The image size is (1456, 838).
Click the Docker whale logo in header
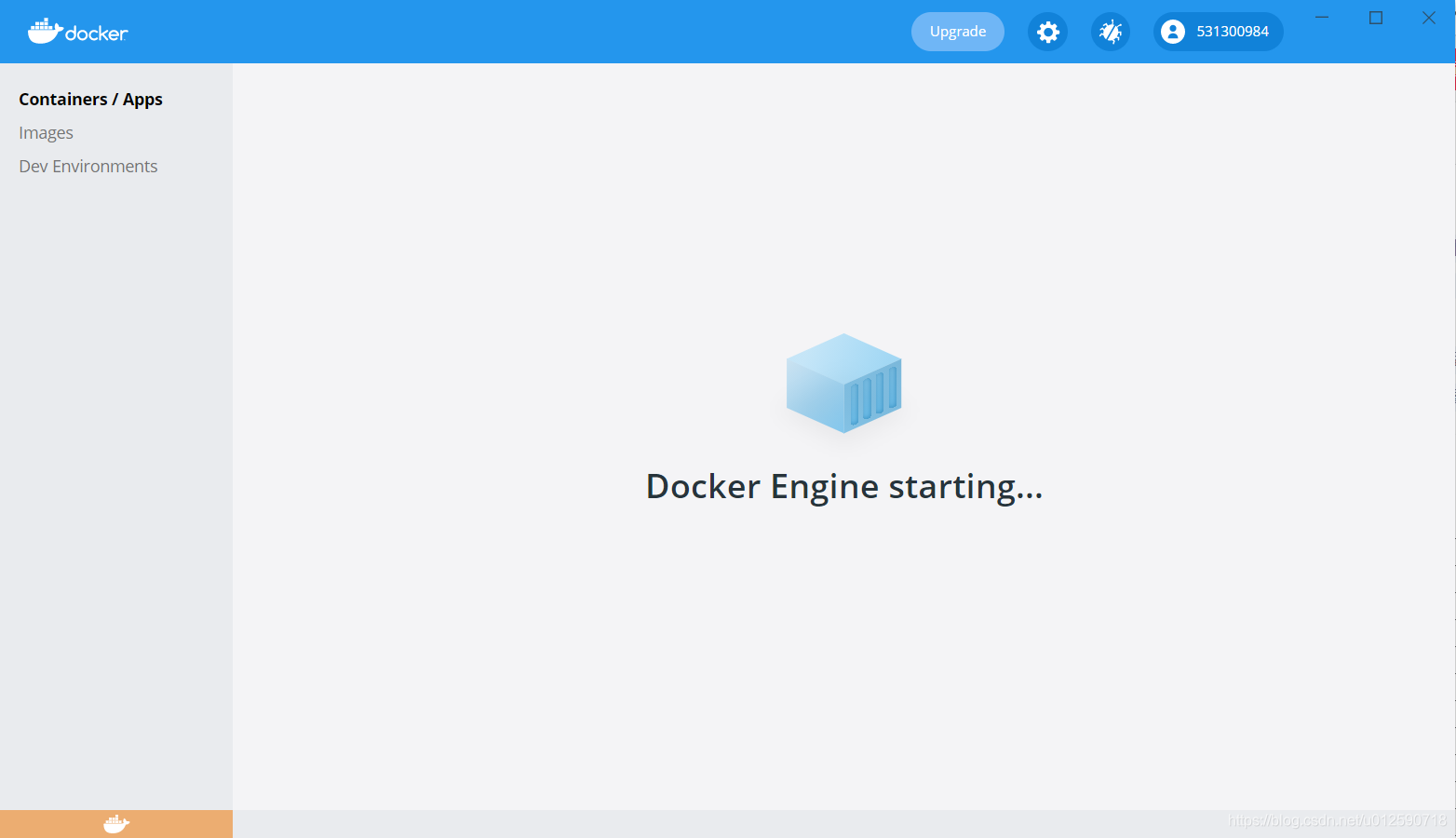(77, 31)
